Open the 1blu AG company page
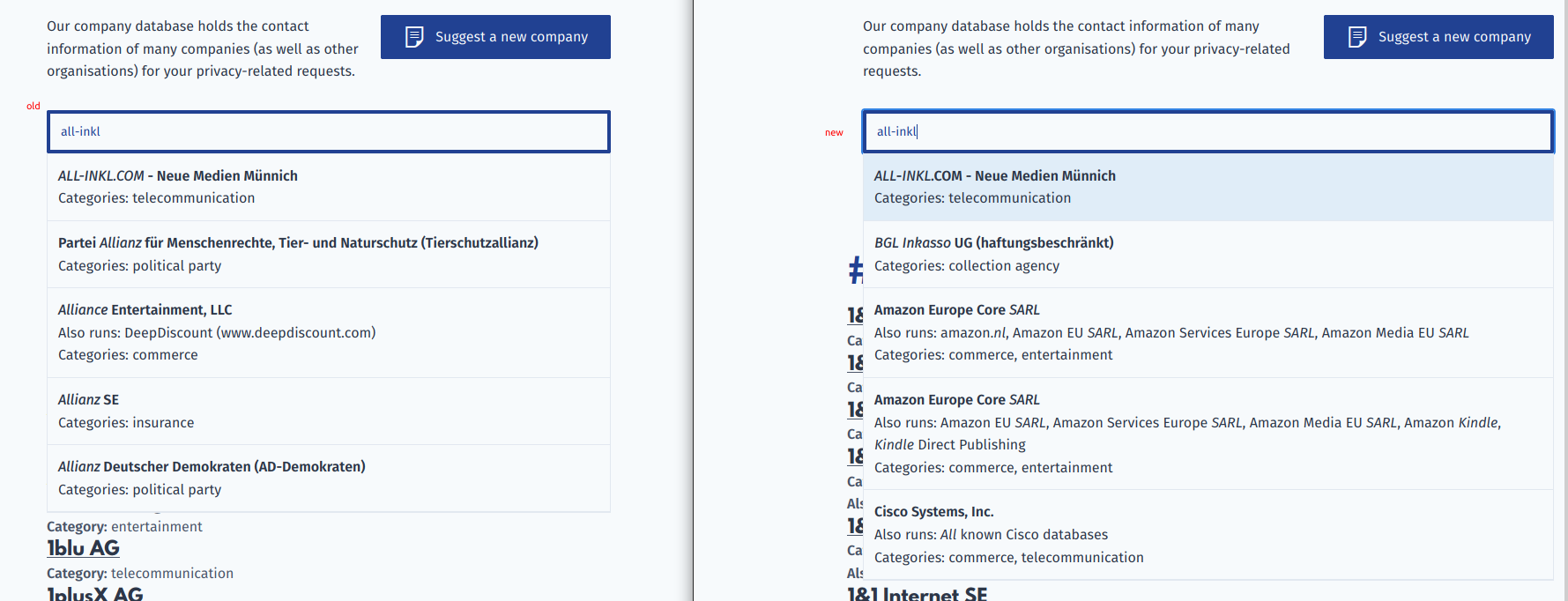 (x=83, y=548)
